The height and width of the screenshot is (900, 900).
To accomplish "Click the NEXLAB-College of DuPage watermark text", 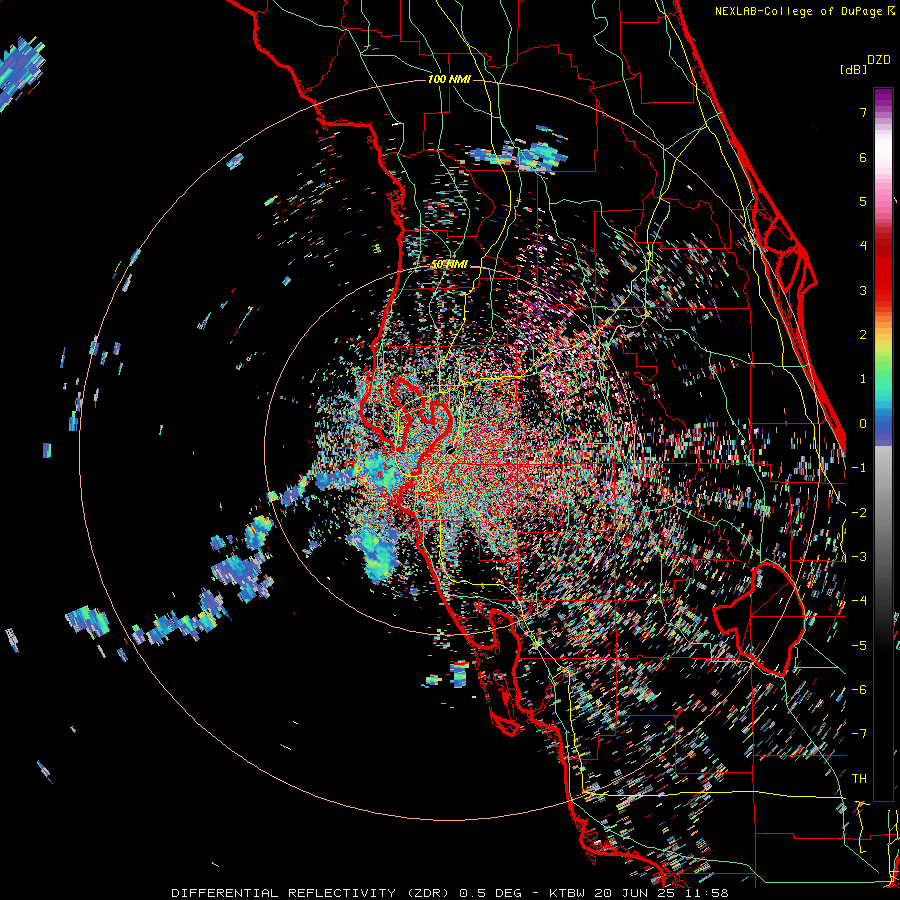I will pos(805,11).
